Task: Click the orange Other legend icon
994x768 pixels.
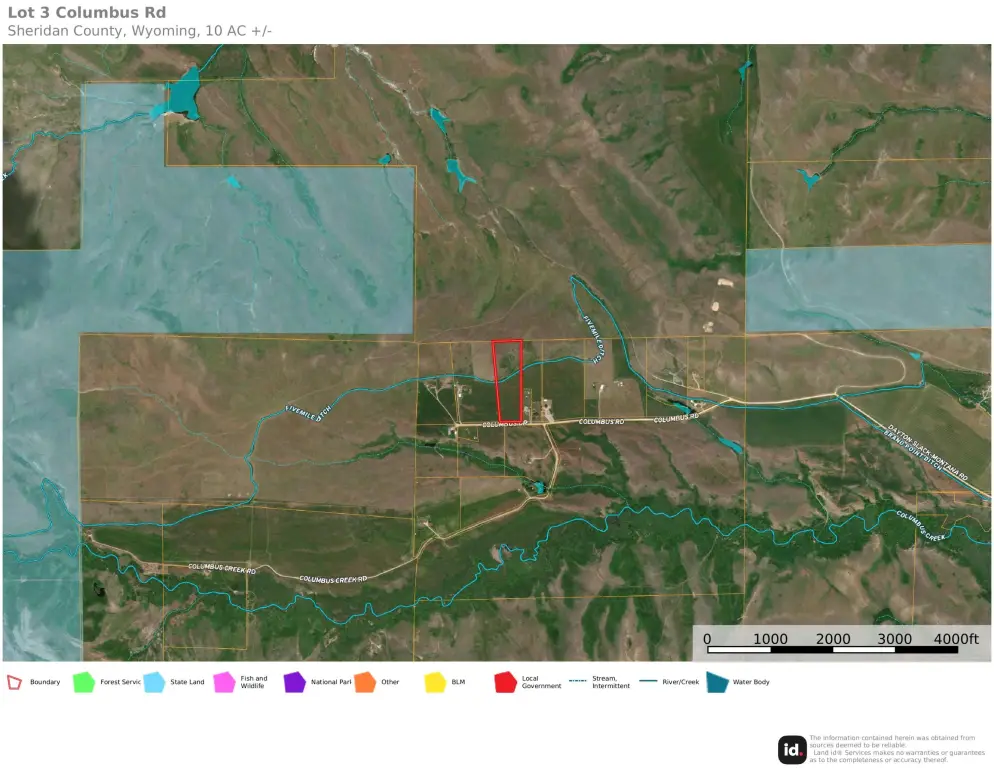Action: [x=365, y=682]
